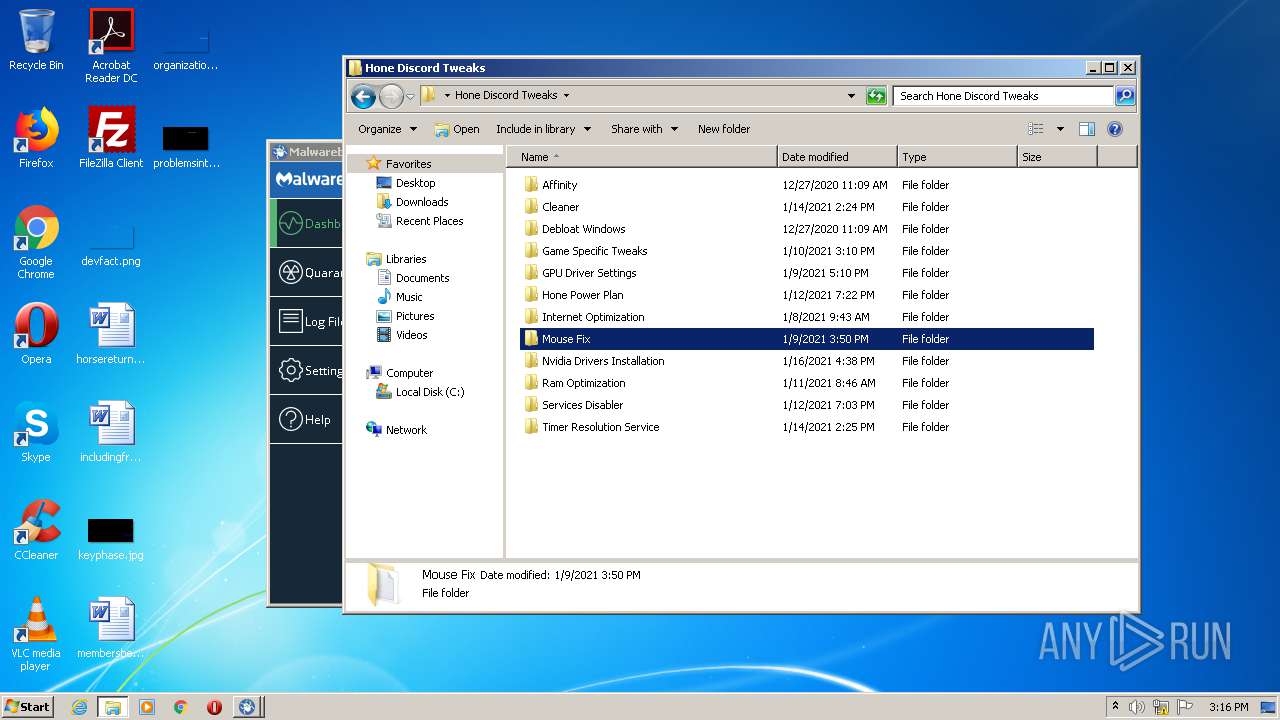This screenshot has height=720, width=1280.
Task: Click Libraries in the navigation pane
Action: click(406, 259)
